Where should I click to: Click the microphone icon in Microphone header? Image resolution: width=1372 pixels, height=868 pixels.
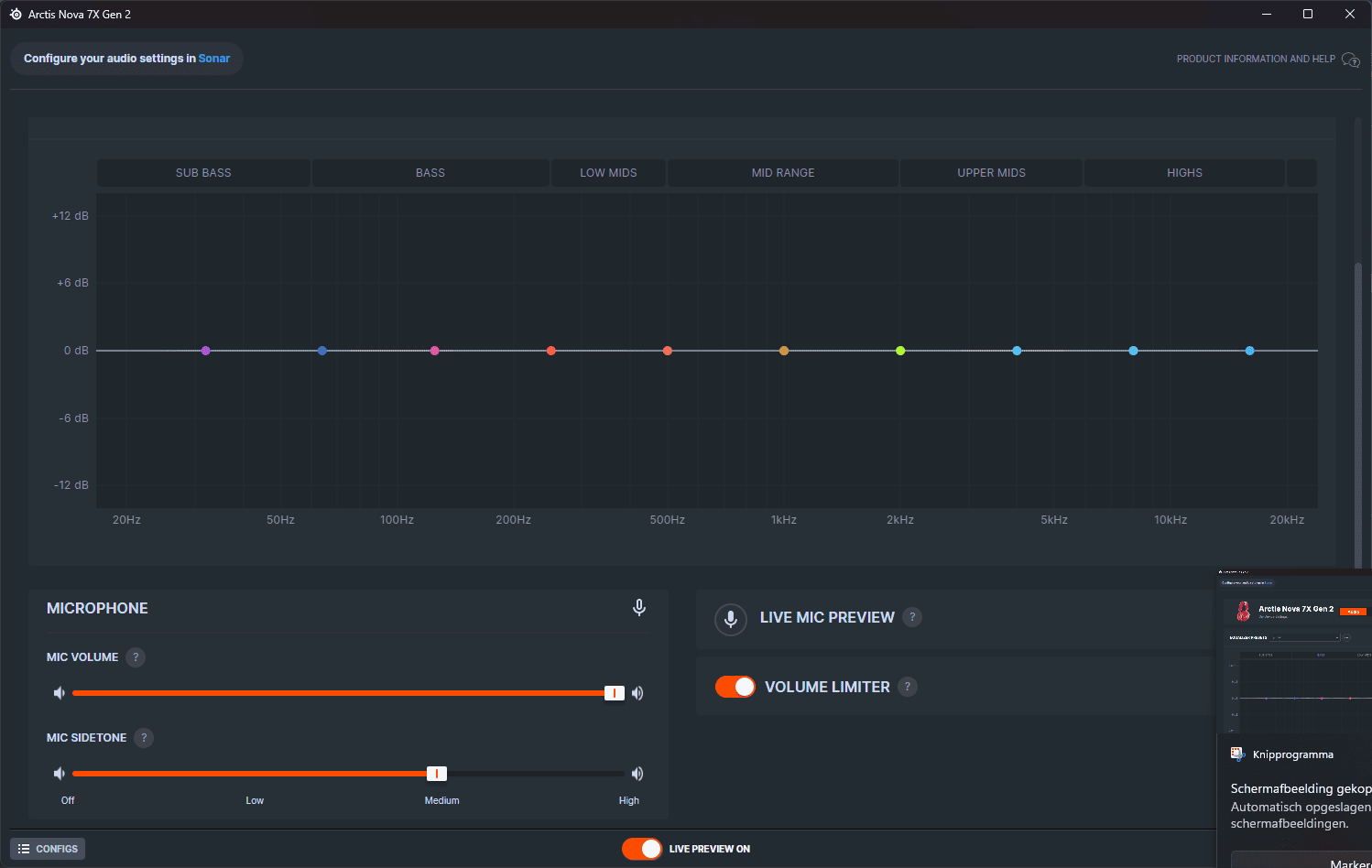(x=639, y=608)
